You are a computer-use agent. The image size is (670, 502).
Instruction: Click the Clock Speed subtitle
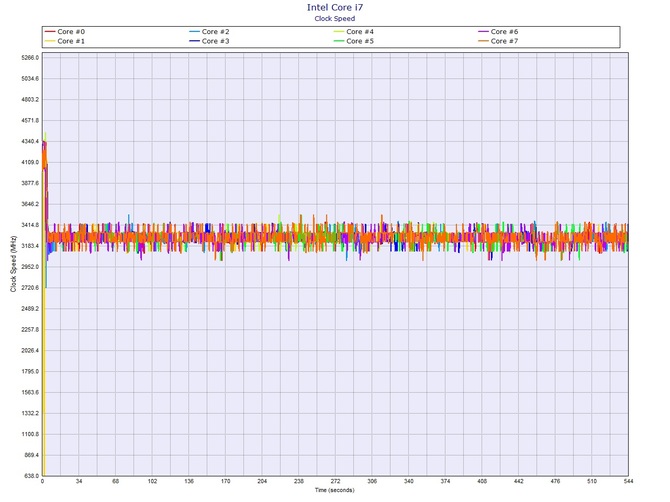pyautogui.click(x=335, y=18)
